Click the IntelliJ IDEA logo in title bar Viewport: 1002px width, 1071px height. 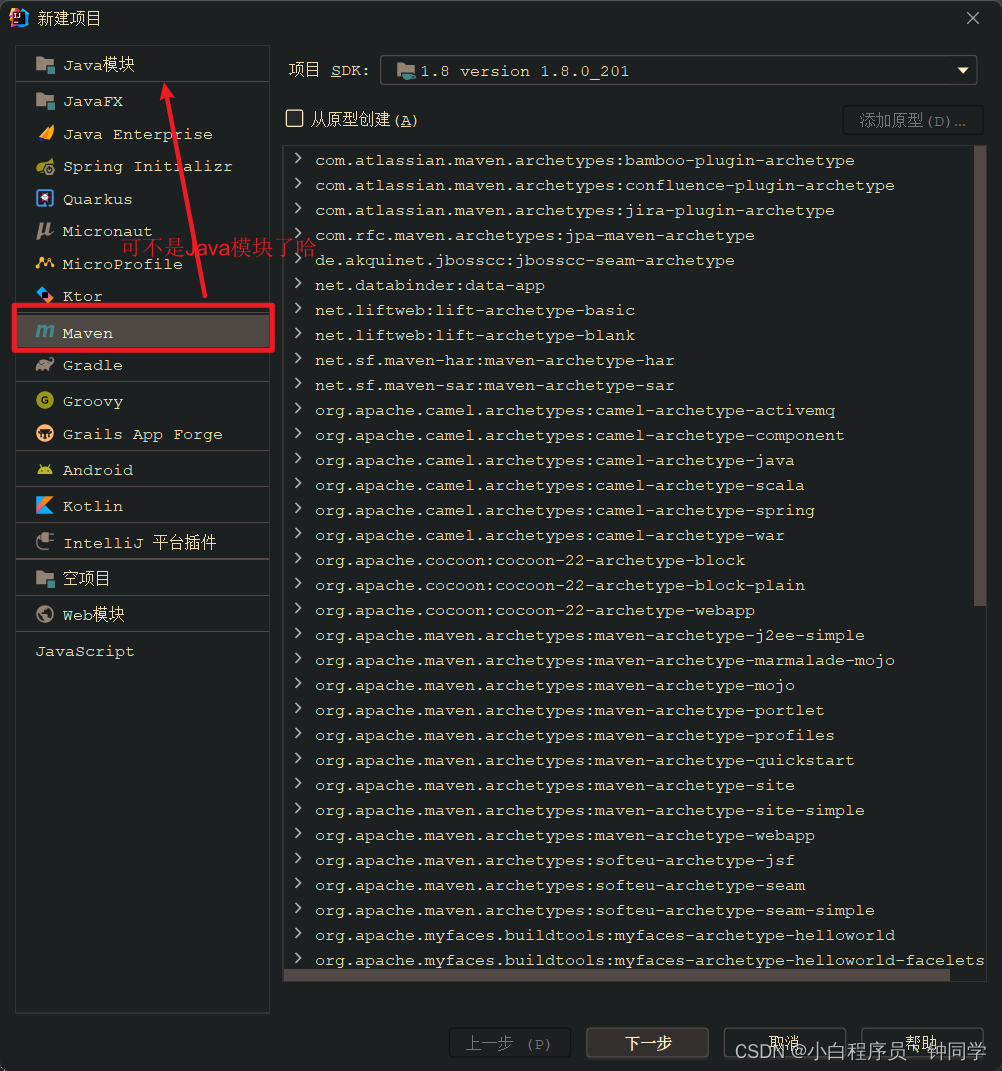coord(19,18)
